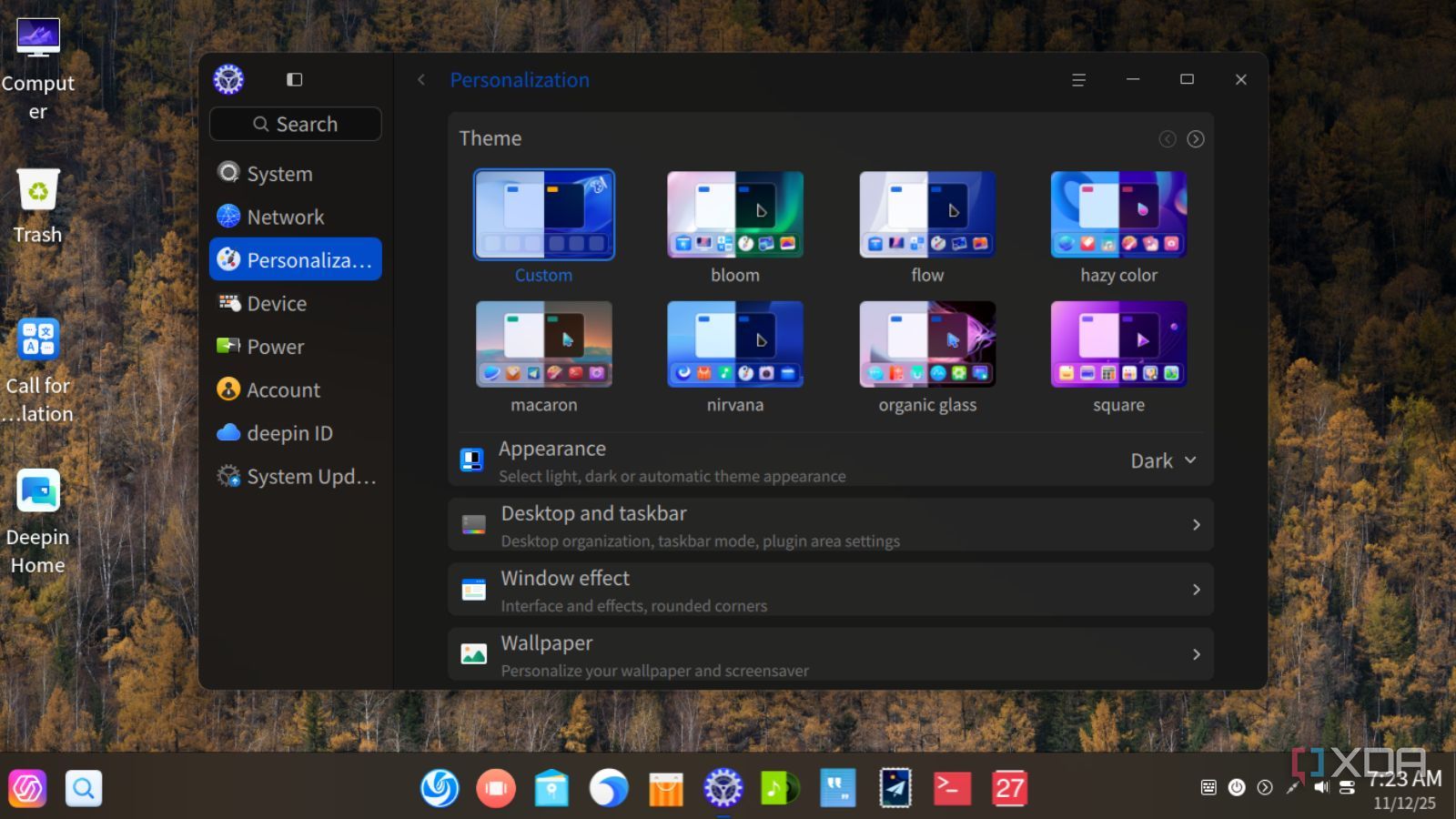Toggle the sidebar collapse icon
This screenshot has width=1456, height=819.
click(294, 80)
